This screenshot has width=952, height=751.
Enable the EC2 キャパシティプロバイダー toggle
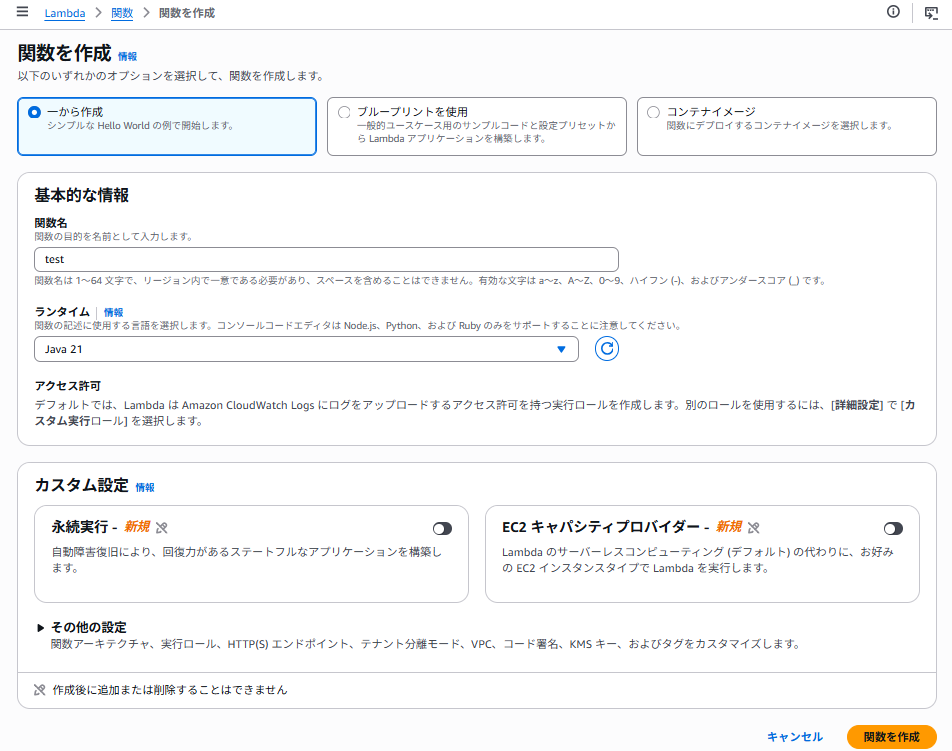[893, 528]
